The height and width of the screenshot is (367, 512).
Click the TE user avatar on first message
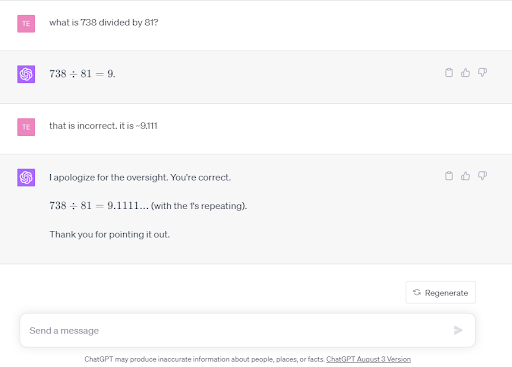[x=26, y=24]
